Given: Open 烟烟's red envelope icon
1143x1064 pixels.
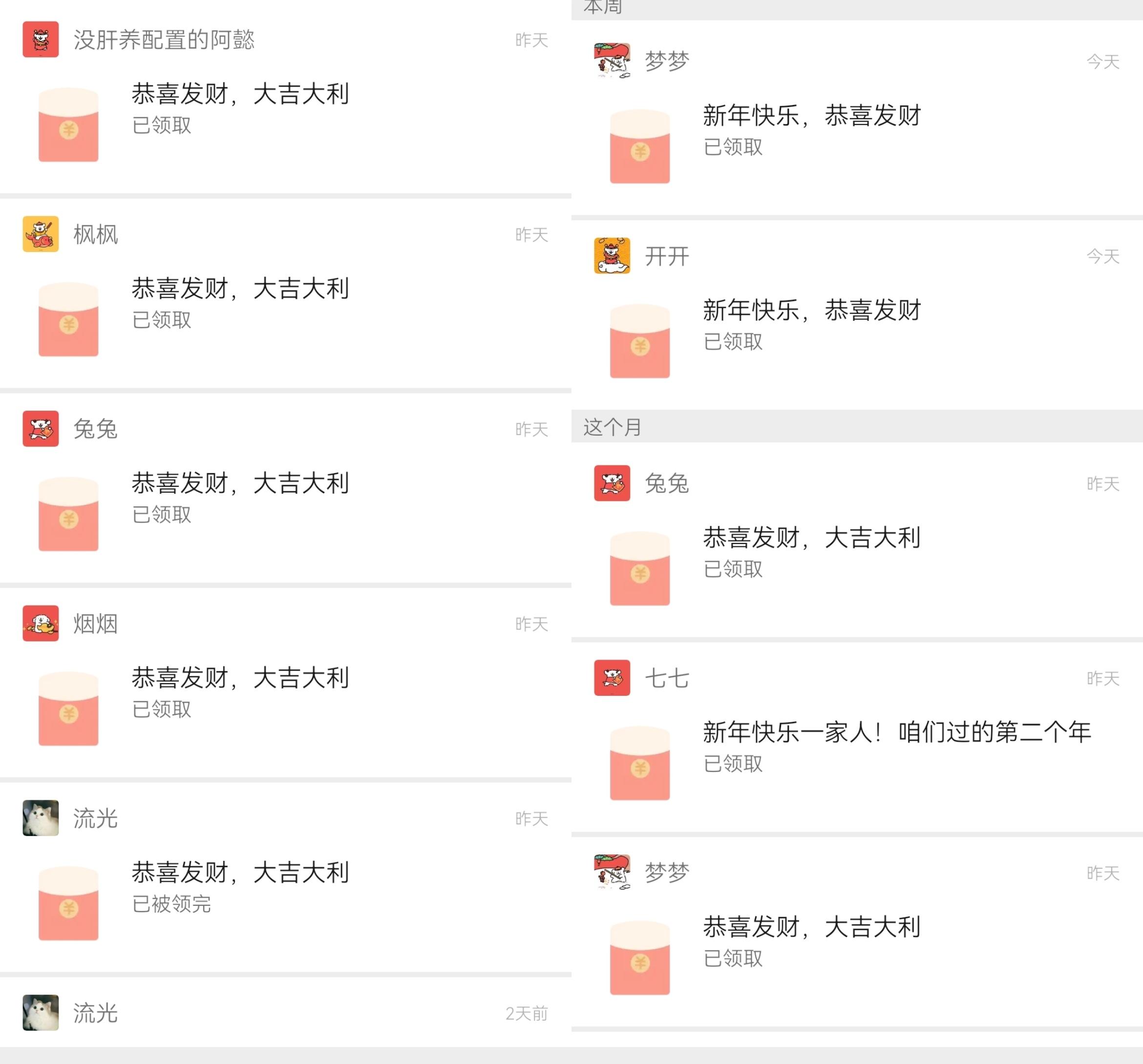Looking at the screenshot, I should (68, 709).
